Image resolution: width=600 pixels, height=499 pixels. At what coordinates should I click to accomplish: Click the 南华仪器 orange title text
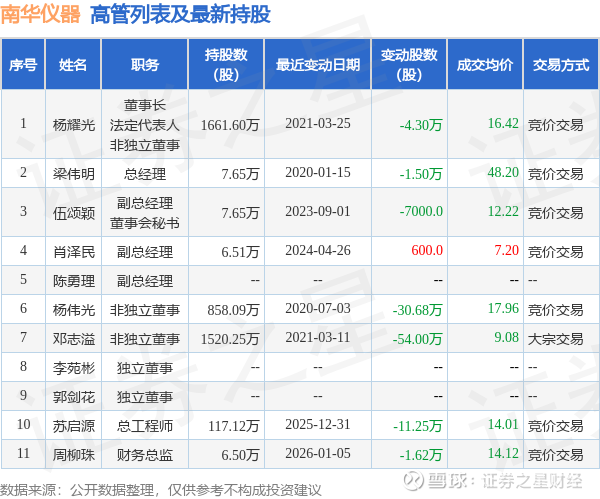click(40, 15)
